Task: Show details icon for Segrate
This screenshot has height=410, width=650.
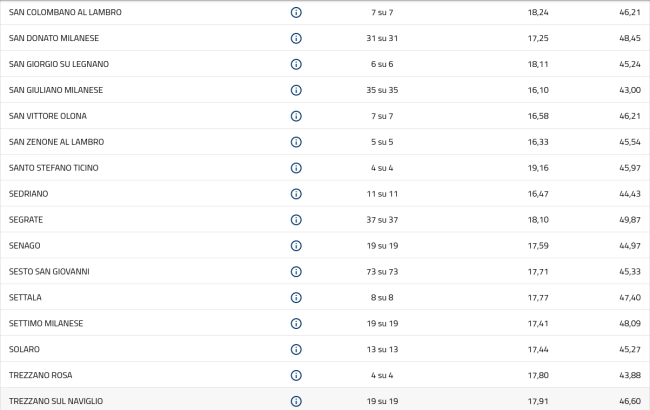Action: pyautogui.click(x=296, y=220)
